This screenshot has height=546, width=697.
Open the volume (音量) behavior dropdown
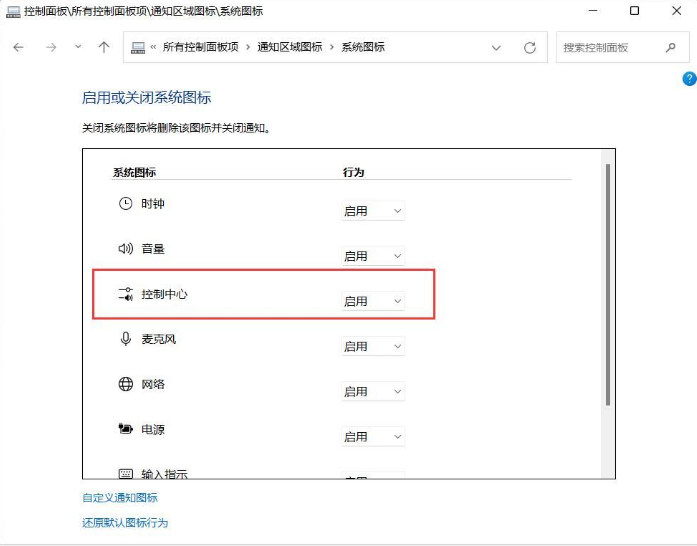tap(373, 256)
